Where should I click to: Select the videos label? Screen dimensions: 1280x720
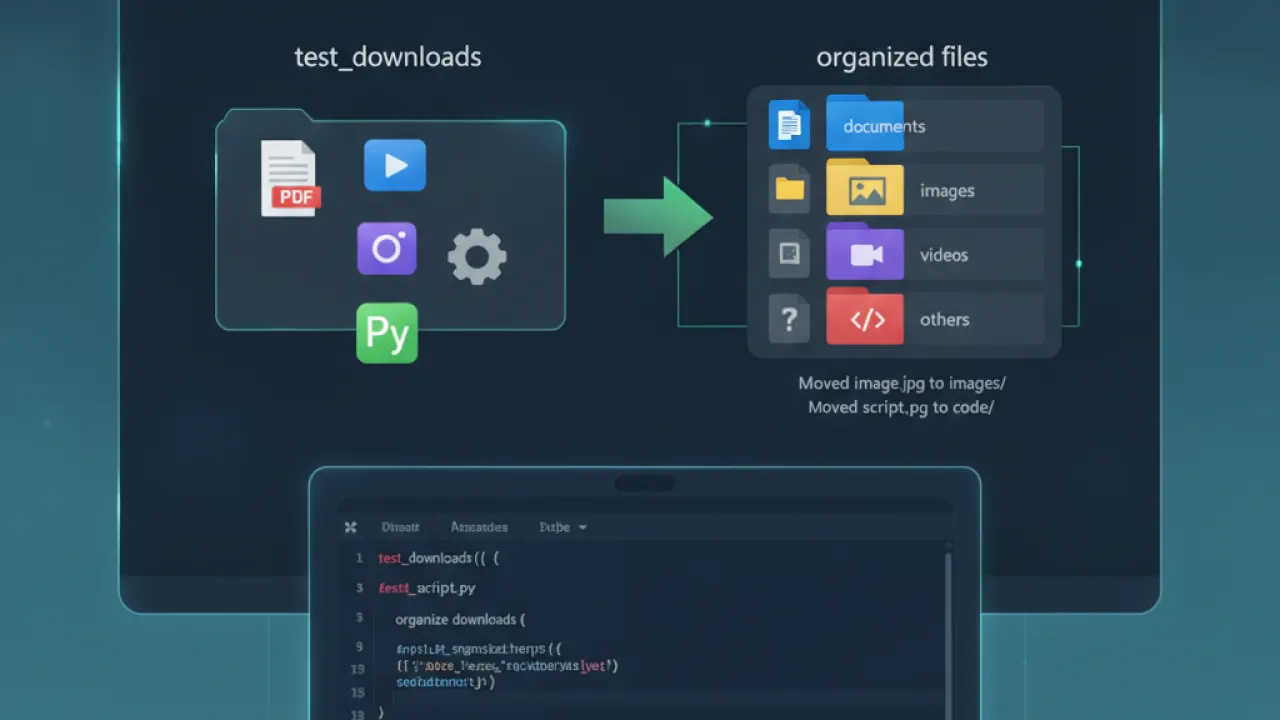click(944, 255)
